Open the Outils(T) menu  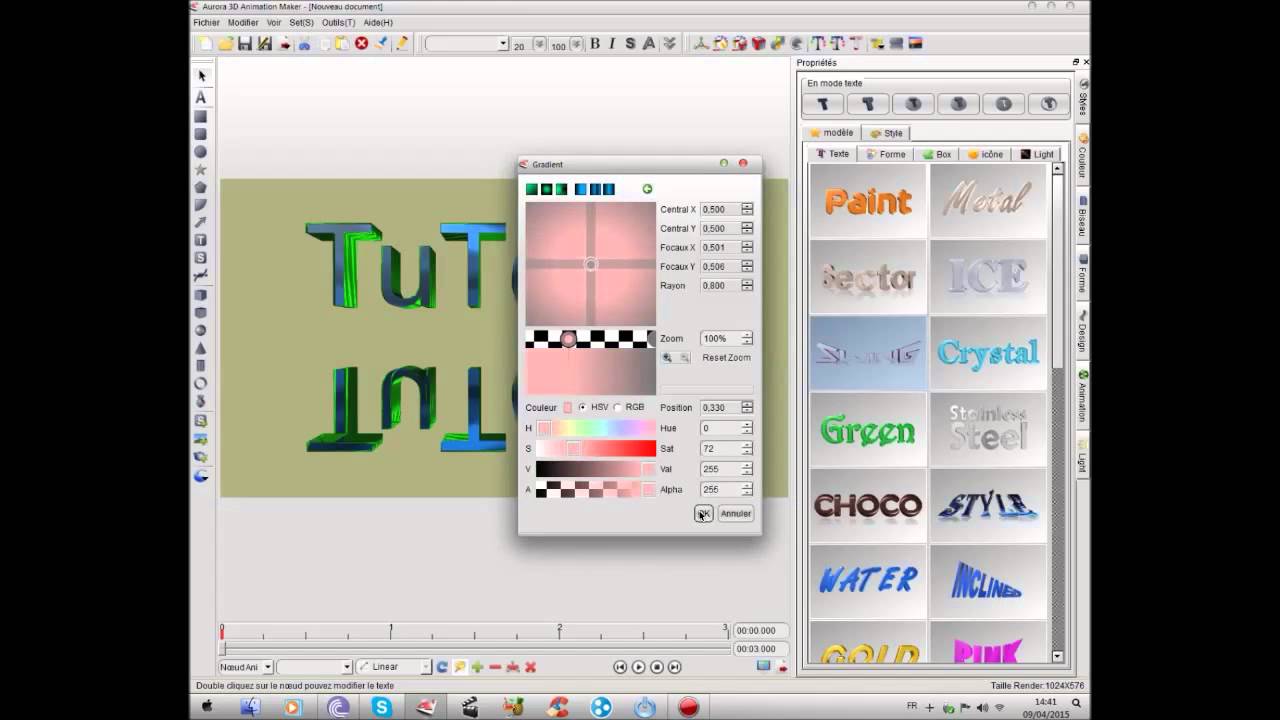(338, 22)
